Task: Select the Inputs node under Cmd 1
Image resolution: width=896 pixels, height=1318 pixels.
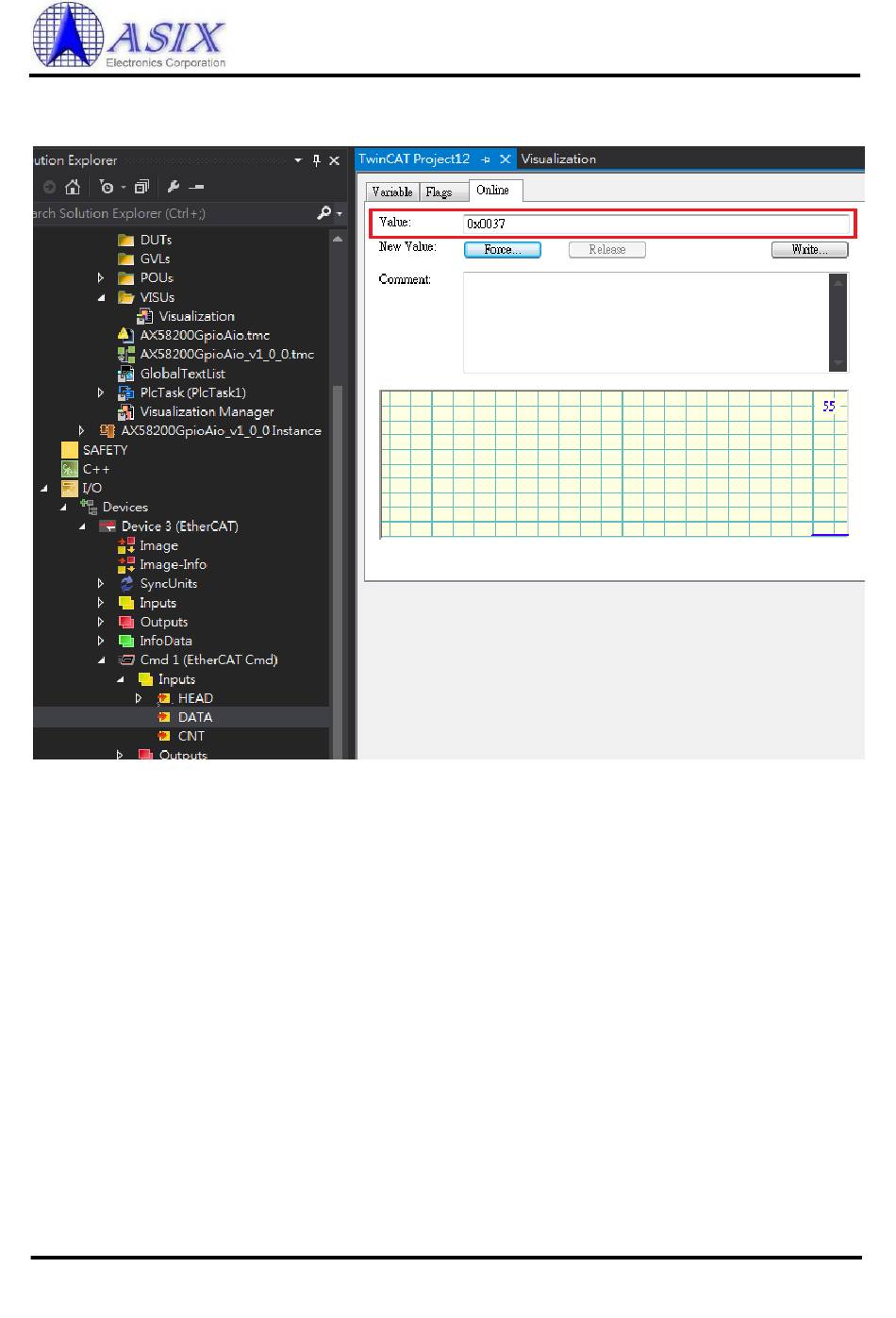Action: coord(176,679)
